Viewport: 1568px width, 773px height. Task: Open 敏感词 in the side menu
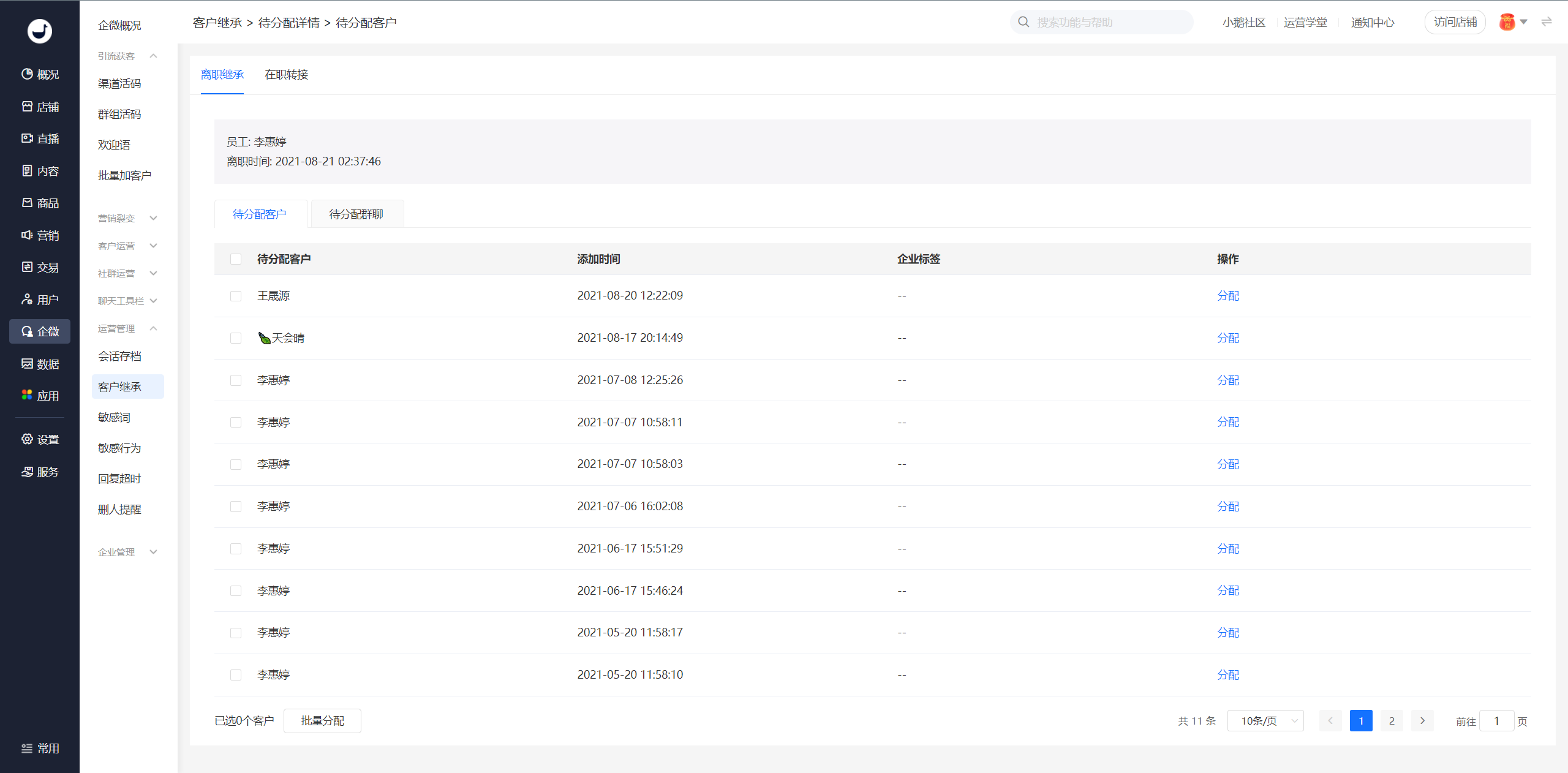click(114, 417)
